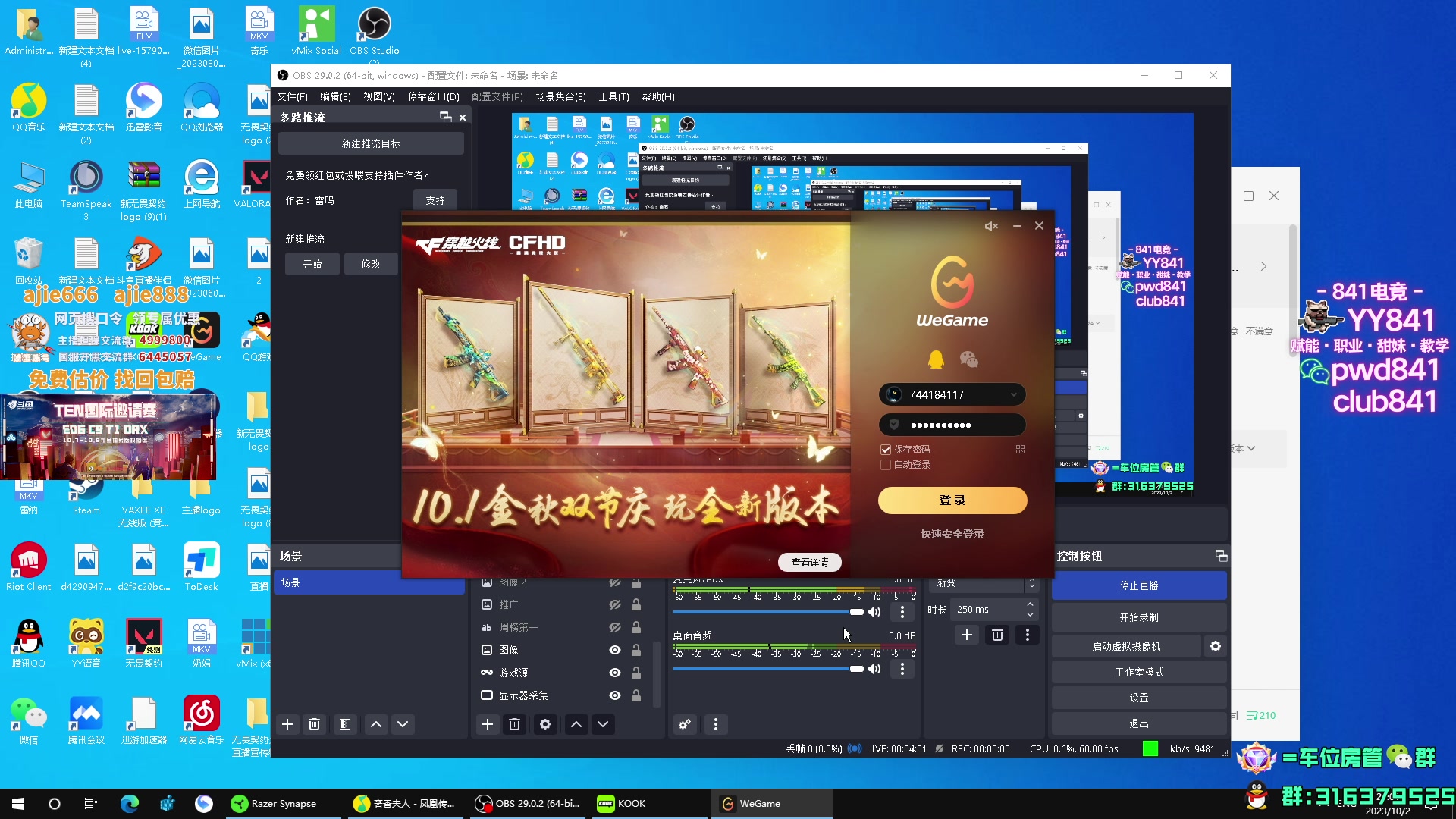Unlock the 显示器采集 source
Screen dimensions: 1456x819
[x=636, y=695]
